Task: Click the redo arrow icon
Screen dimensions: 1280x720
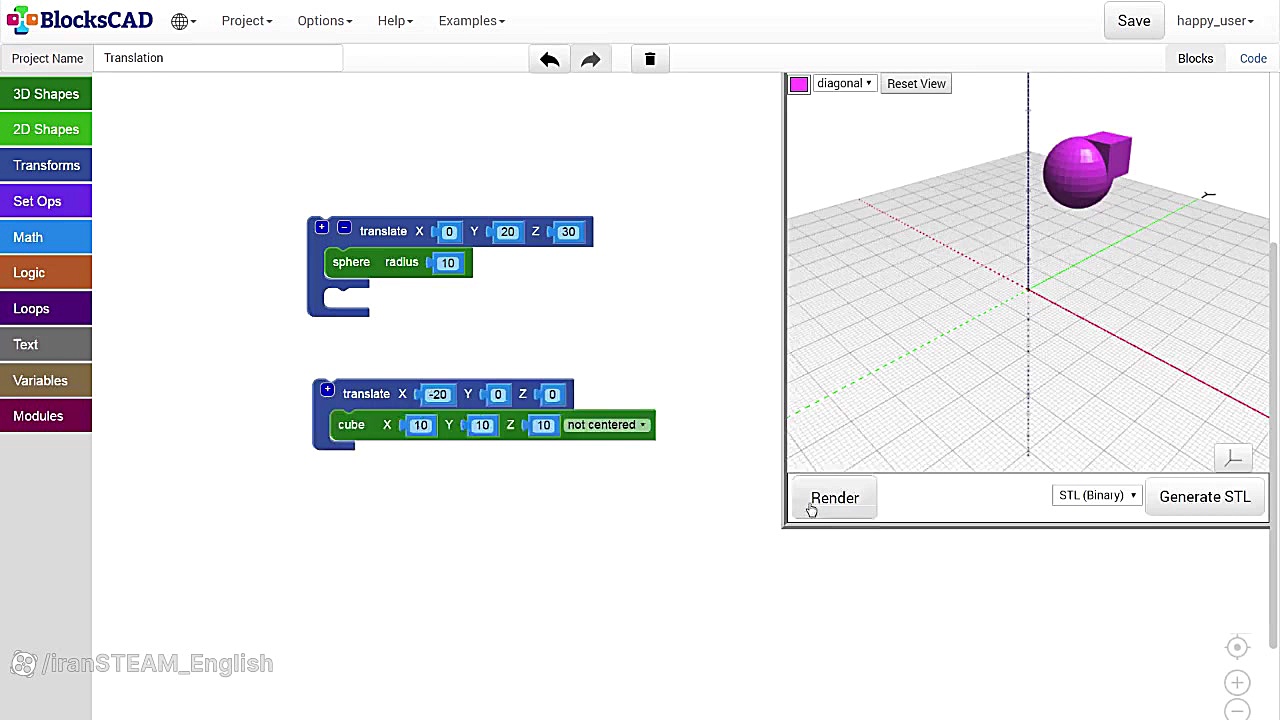Action: pyautogui.click(x=590, y=59)
